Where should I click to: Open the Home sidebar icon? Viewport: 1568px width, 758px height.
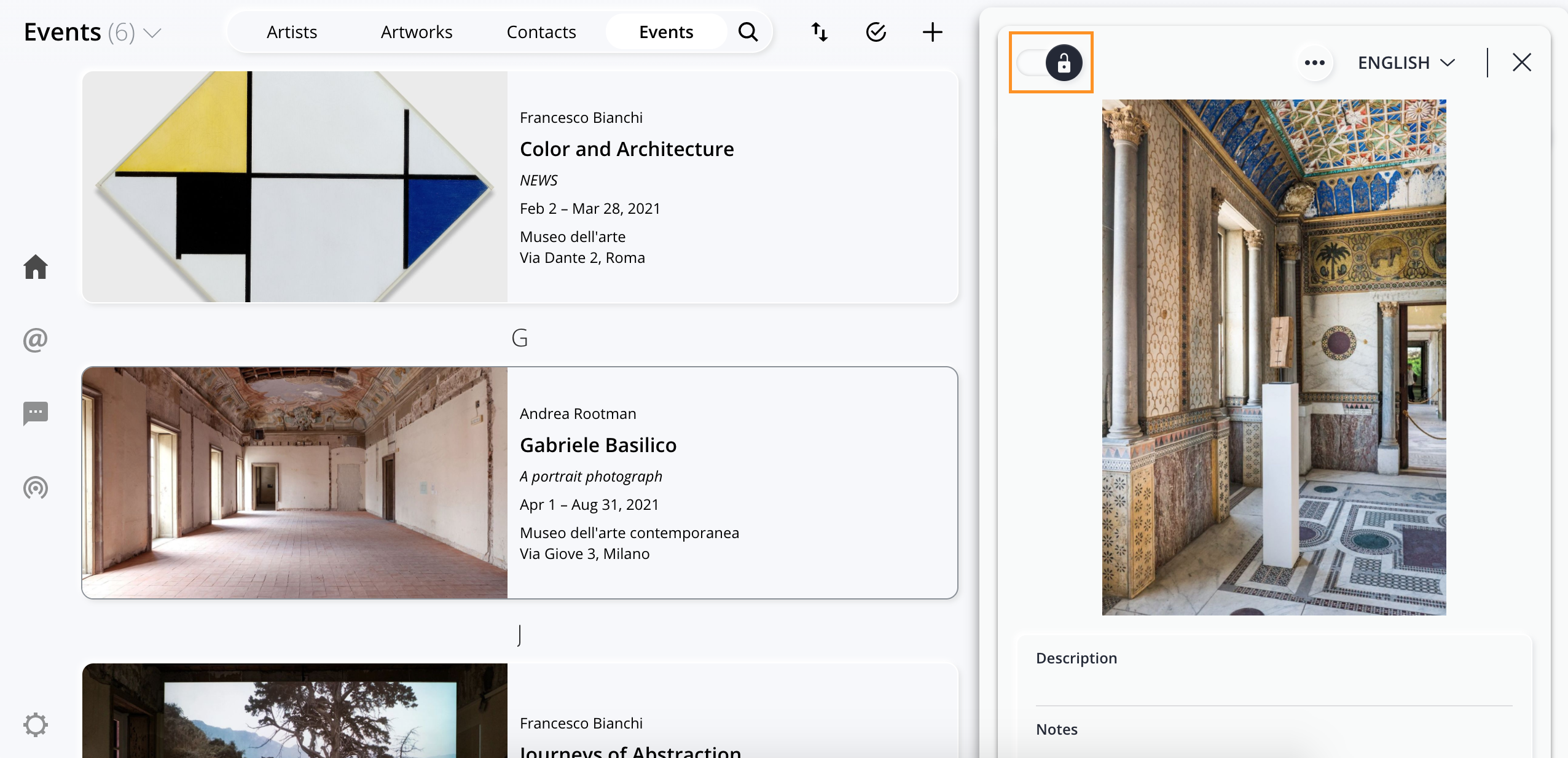tap(36, 267)
